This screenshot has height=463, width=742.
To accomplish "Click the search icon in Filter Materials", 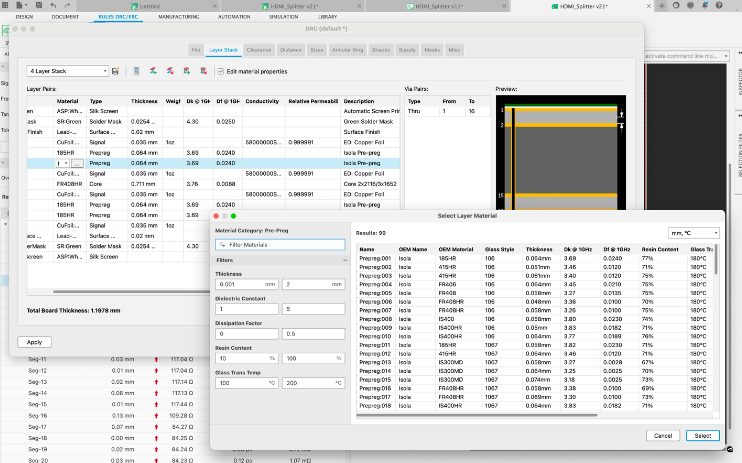I will 224,244.
